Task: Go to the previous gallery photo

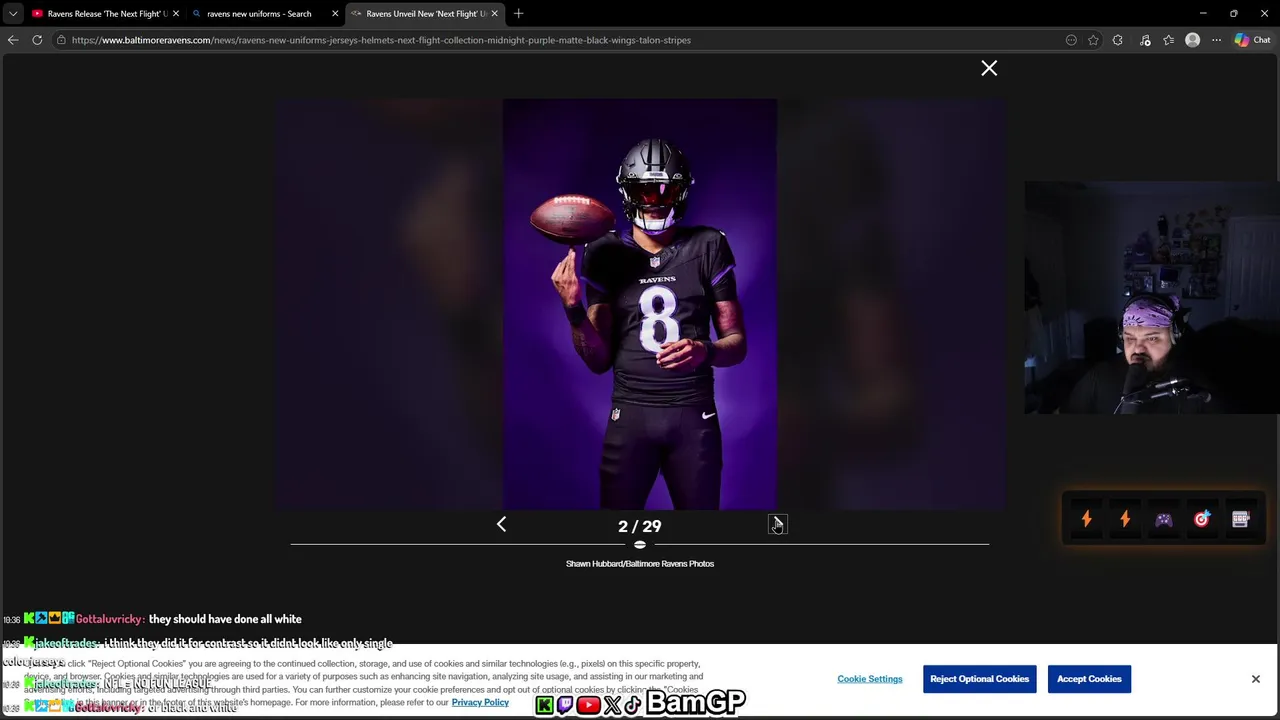Action: pyautogui.click(x=501, y=524)
